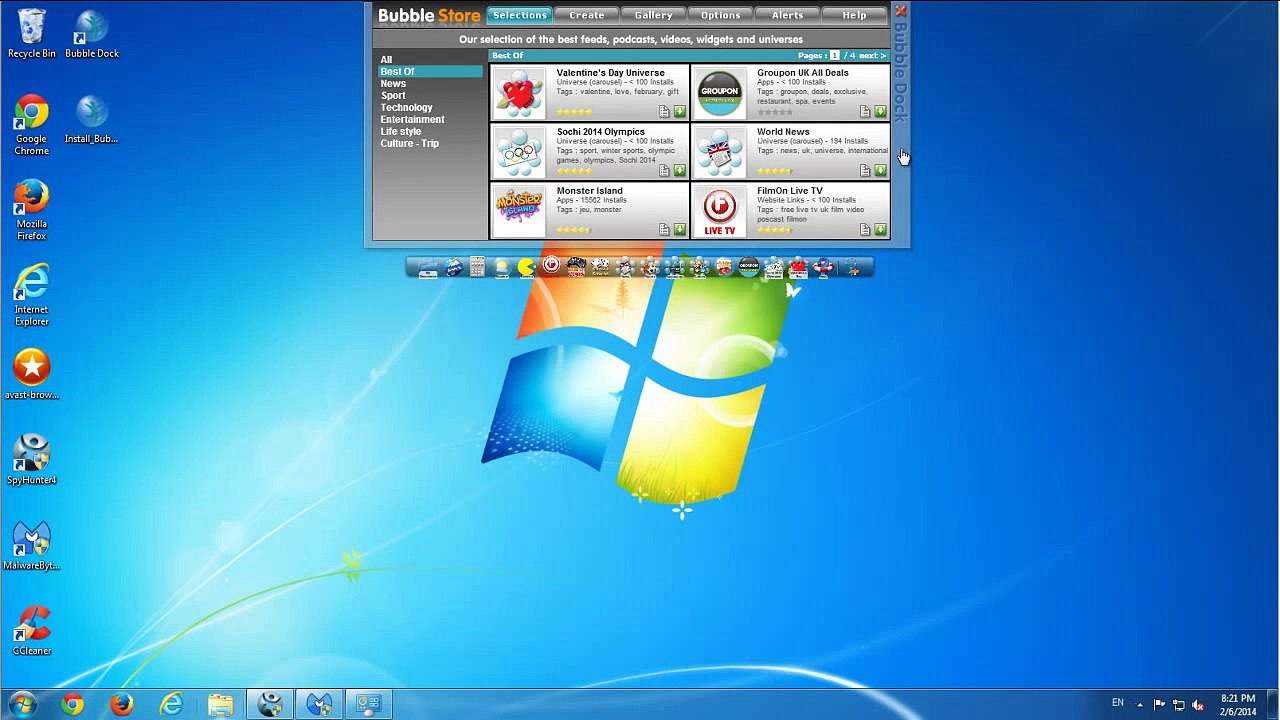Select the Internet Explorer desktop shortcut
Image resolution: width=1280 pixels, height=720 pixels.
(31, 296)
